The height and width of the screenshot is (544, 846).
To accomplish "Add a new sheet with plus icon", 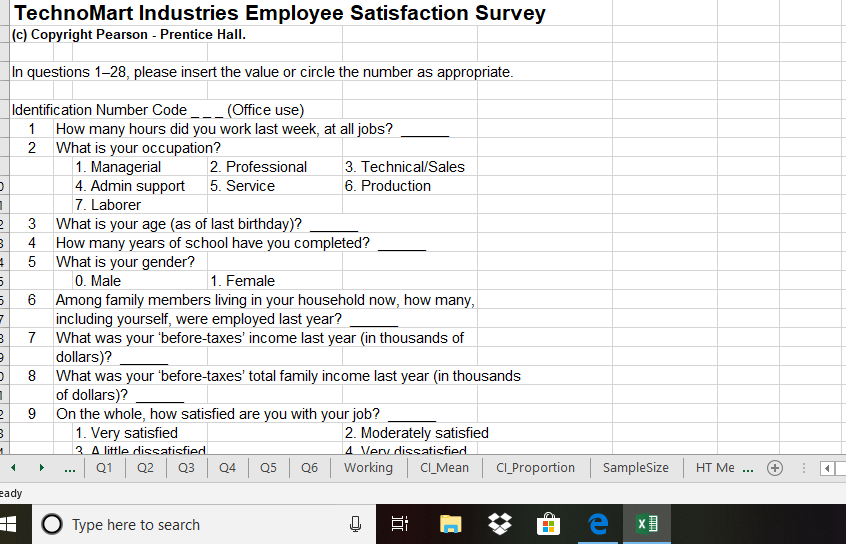I will (x=774, y=468).
